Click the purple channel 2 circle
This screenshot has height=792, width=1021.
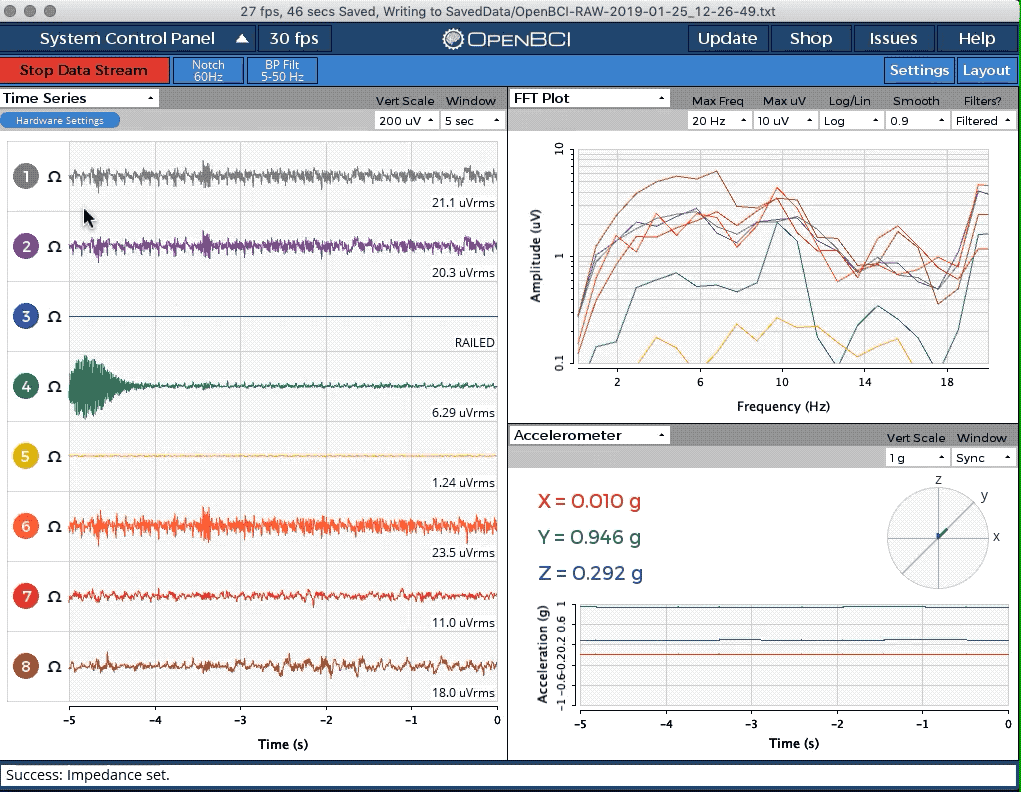(26, 246)
